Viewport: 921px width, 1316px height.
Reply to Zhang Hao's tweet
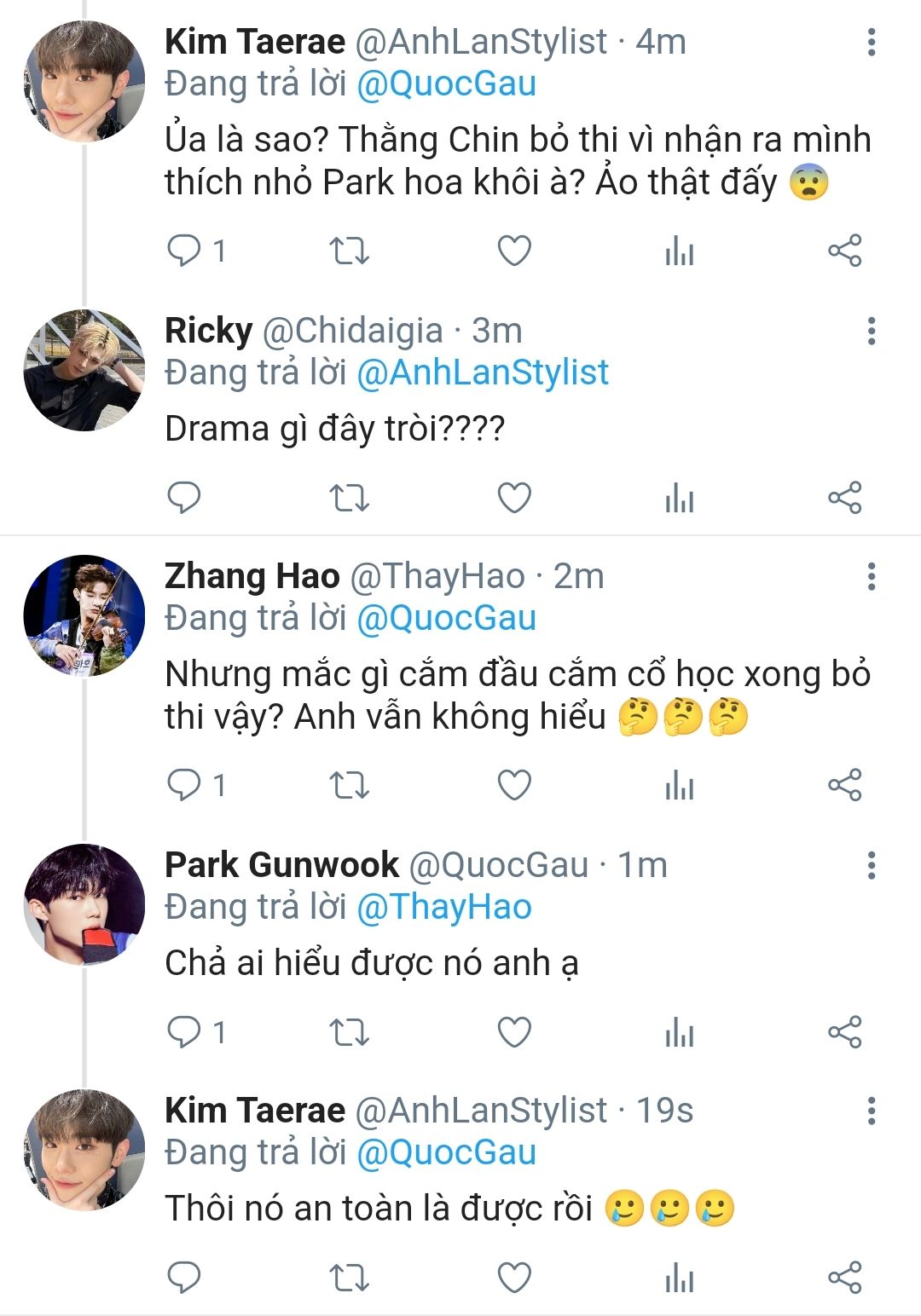pos(184,785)
